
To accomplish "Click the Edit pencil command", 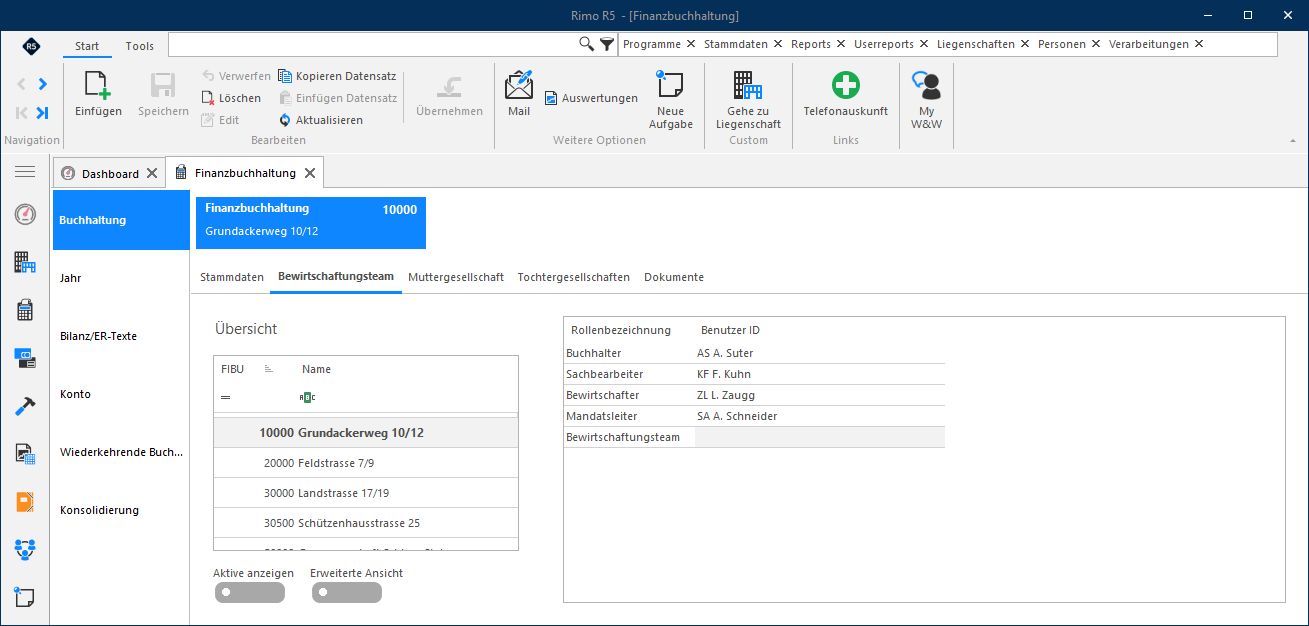I will click(x=220, y=120).
